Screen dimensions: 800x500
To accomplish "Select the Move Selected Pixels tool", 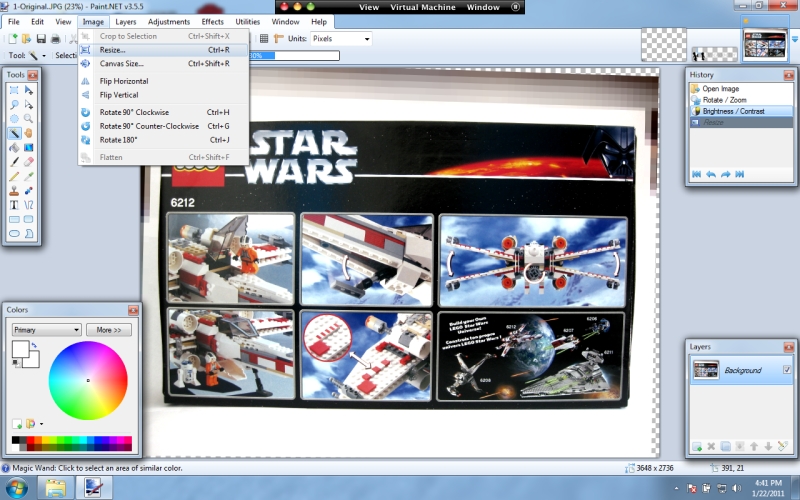I will pyautogui.click(x=29, y=90).
